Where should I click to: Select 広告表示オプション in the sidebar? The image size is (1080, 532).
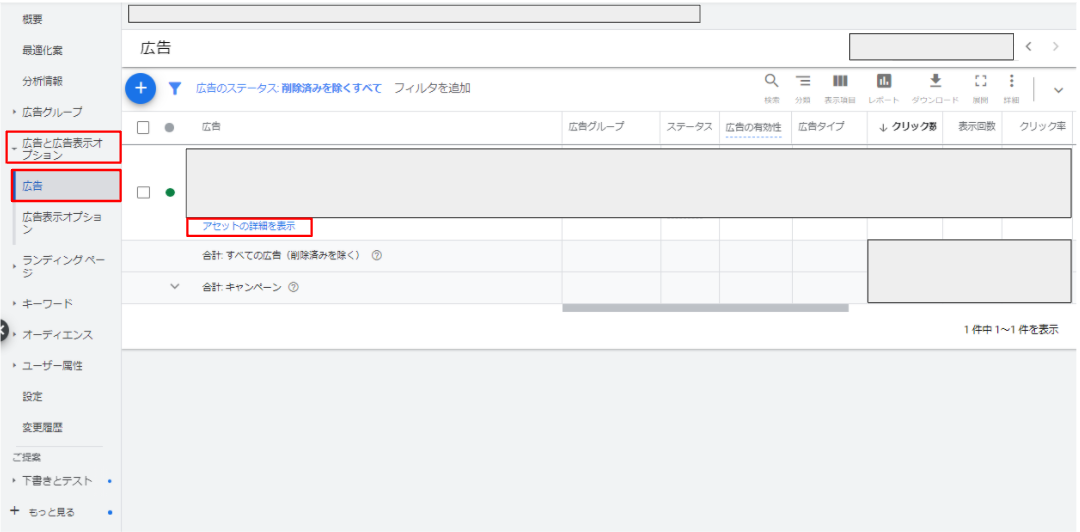[62, 223]
